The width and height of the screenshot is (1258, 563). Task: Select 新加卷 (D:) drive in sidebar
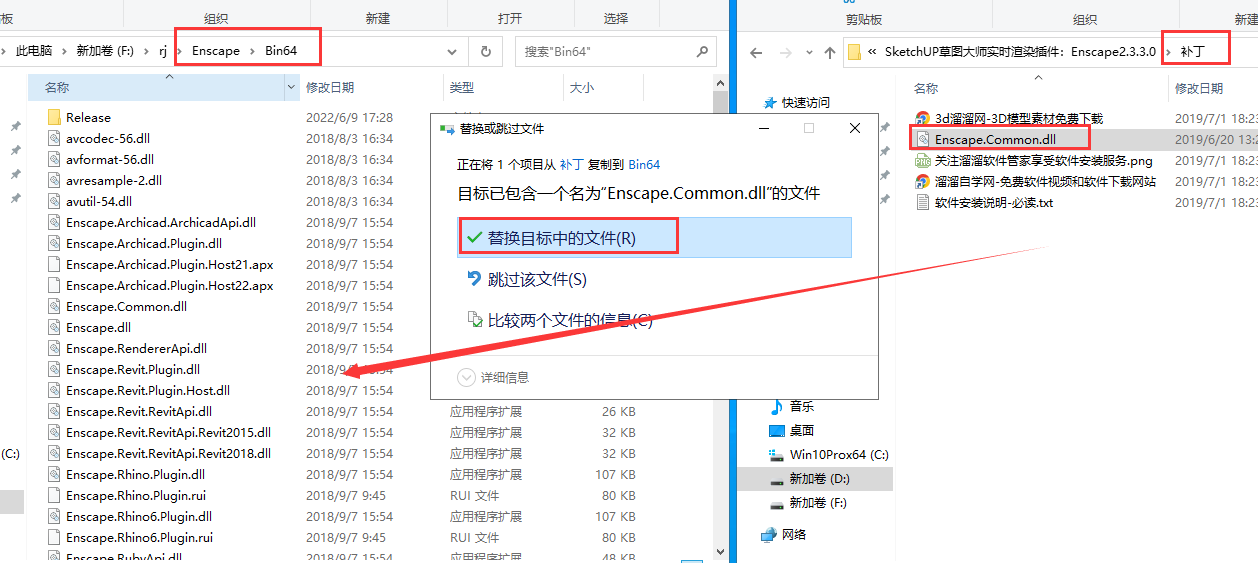click(x=819, y=479)
